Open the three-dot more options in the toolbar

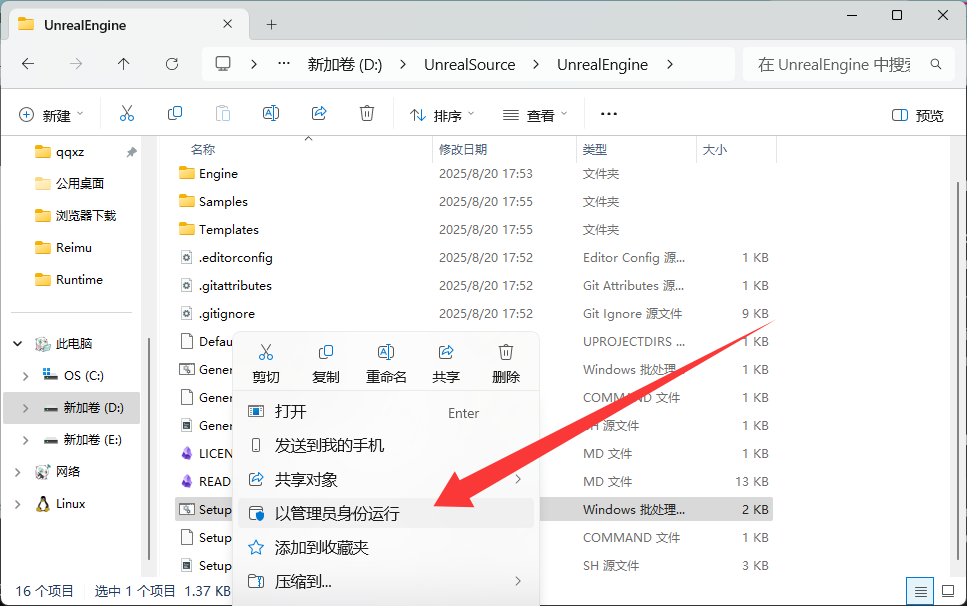(609, 114)
